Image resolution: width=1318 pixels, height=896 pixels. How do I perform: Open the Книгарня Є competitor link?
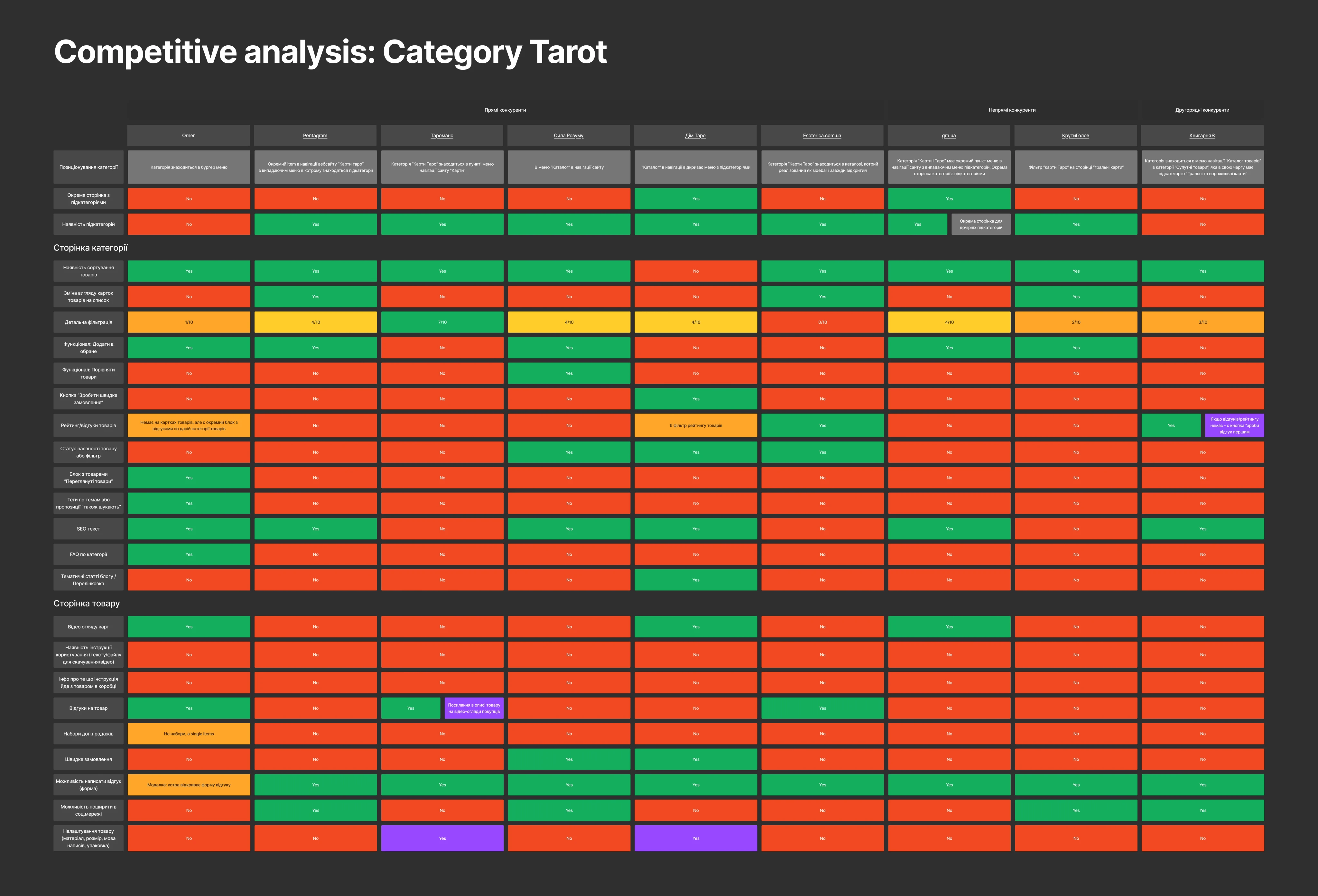click(x=1202, y=135)
